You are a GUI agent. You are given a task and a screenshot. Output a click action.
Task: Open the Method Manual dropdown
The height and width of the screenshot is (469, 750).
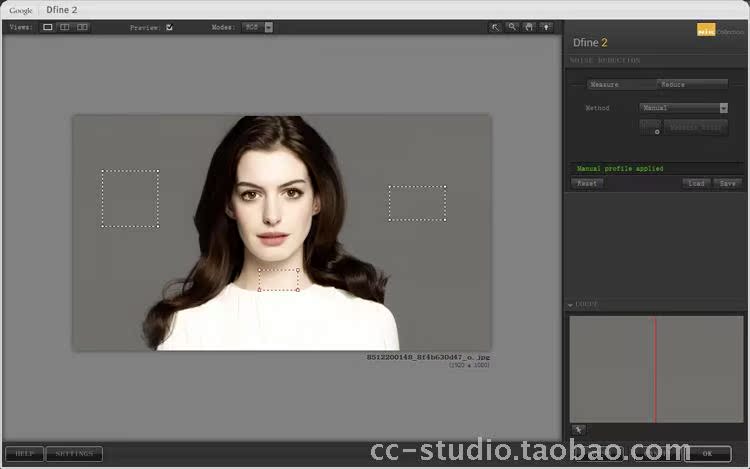click(684, 108)
